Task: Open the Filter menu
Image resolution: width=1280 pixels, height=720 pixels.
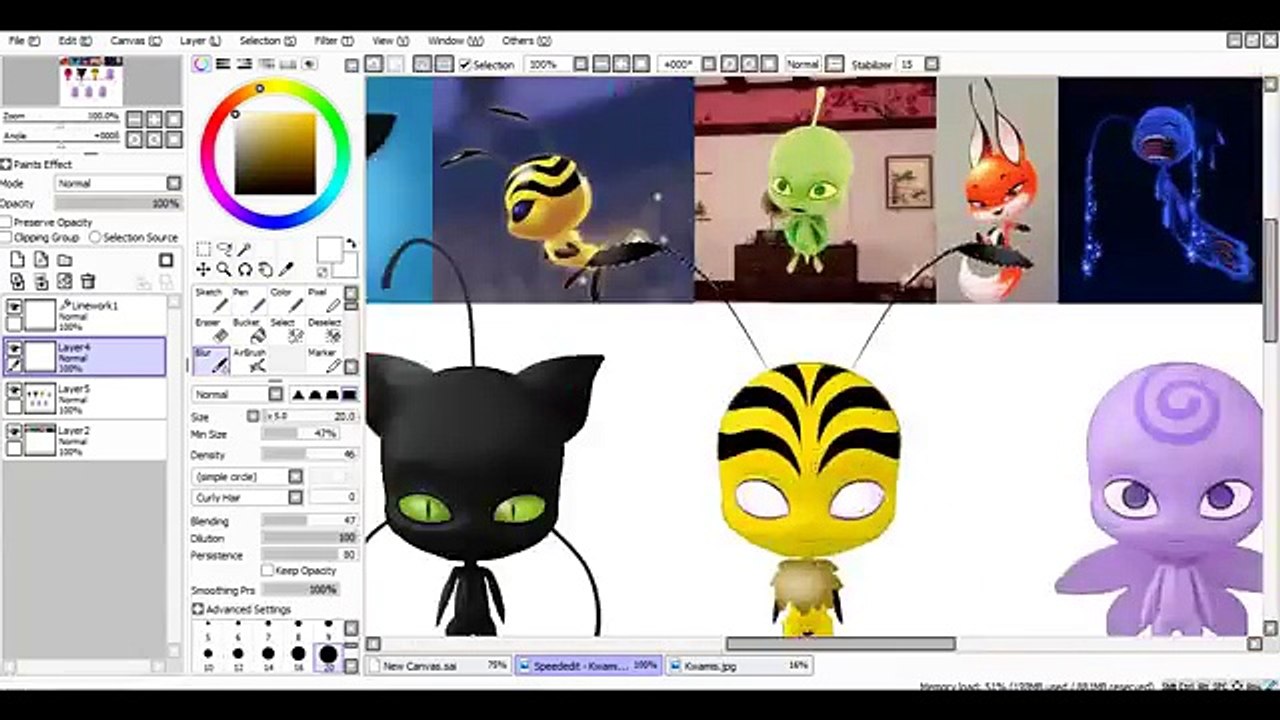Action: 334,41
